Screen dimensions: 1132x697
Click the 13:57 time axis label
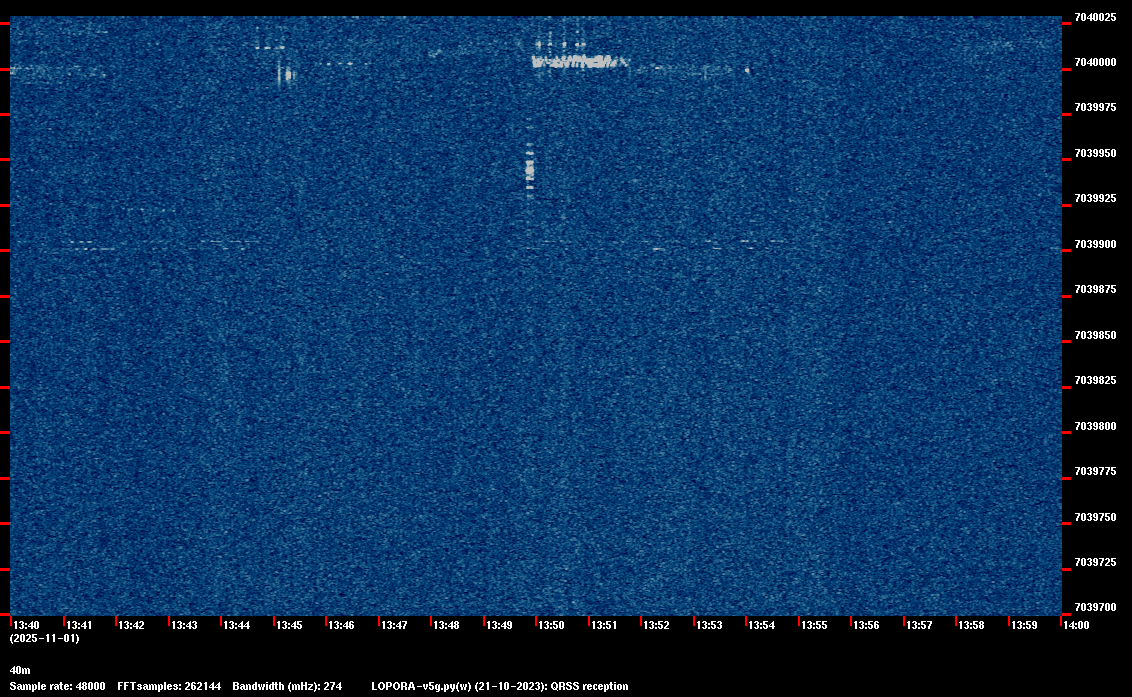[919, 625]
